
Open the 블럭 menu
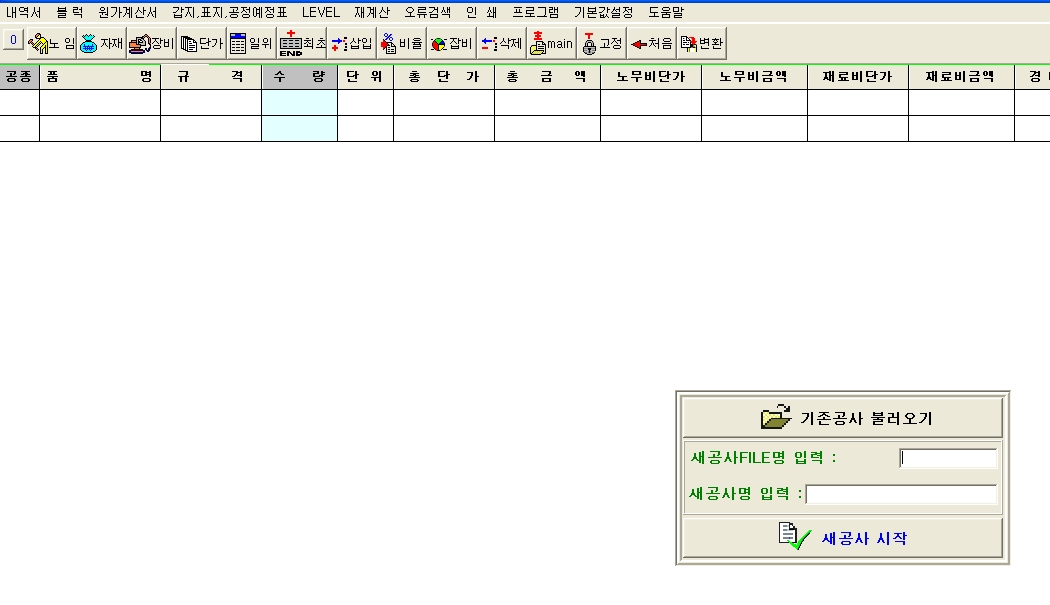click(70, 13)
